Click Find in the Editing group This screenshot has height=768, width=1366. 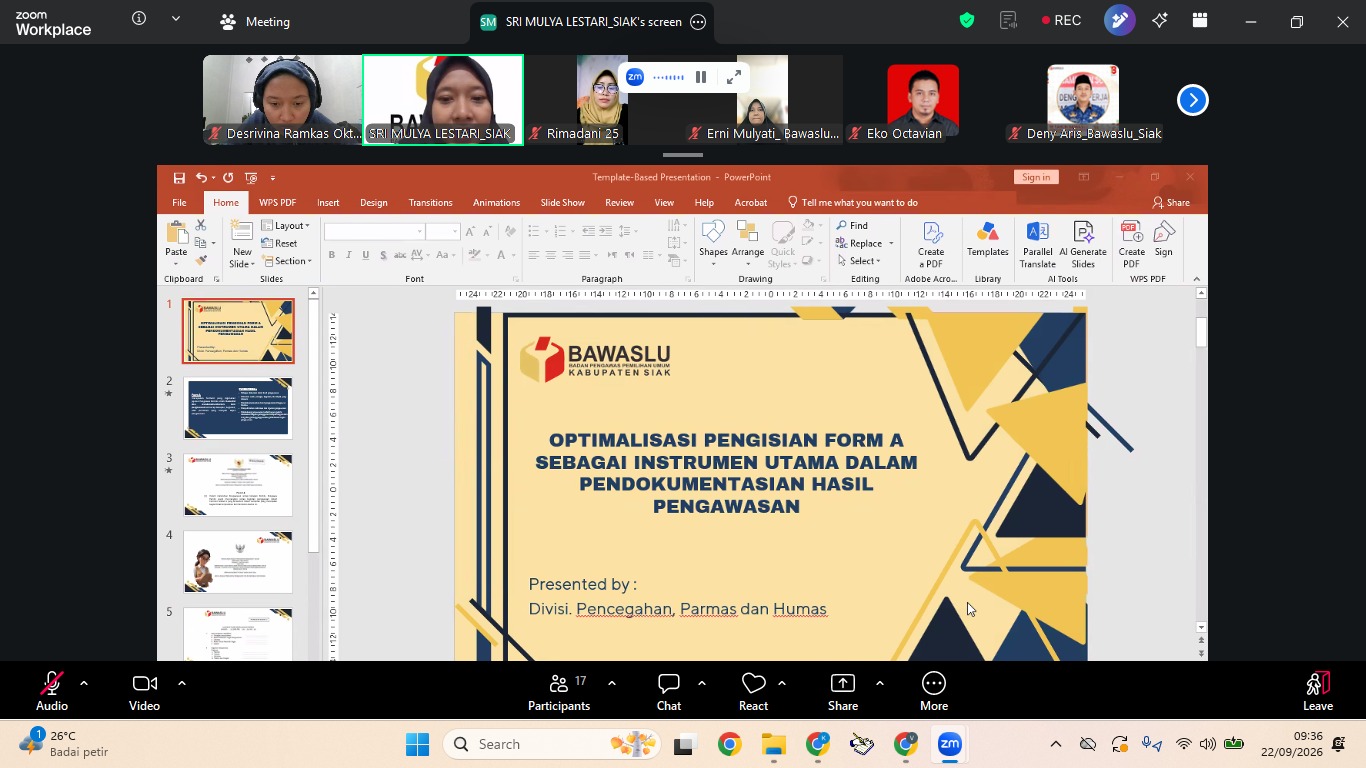click(853, 226)
